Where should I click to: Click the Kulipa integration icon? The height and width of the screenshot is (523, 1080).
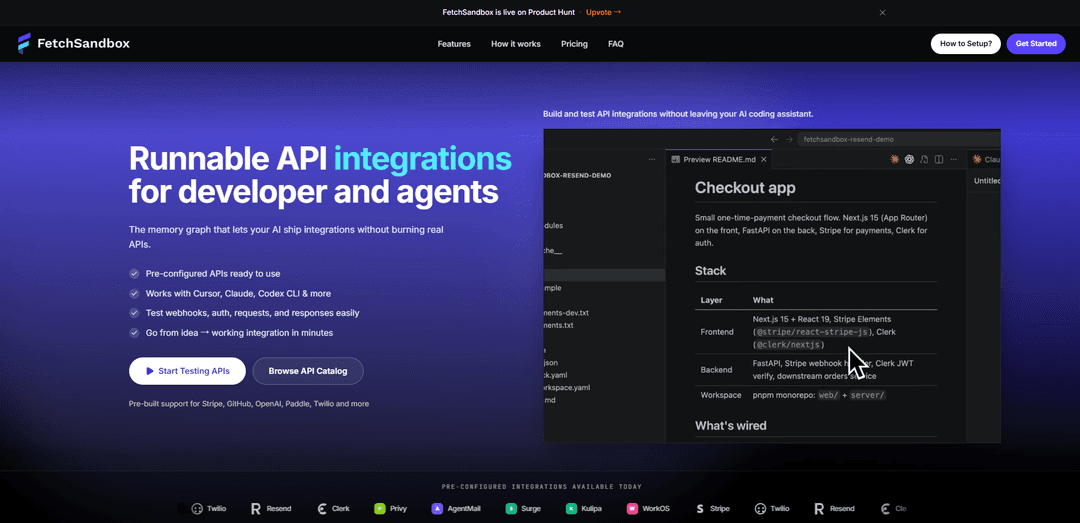[x=571, y=509]
